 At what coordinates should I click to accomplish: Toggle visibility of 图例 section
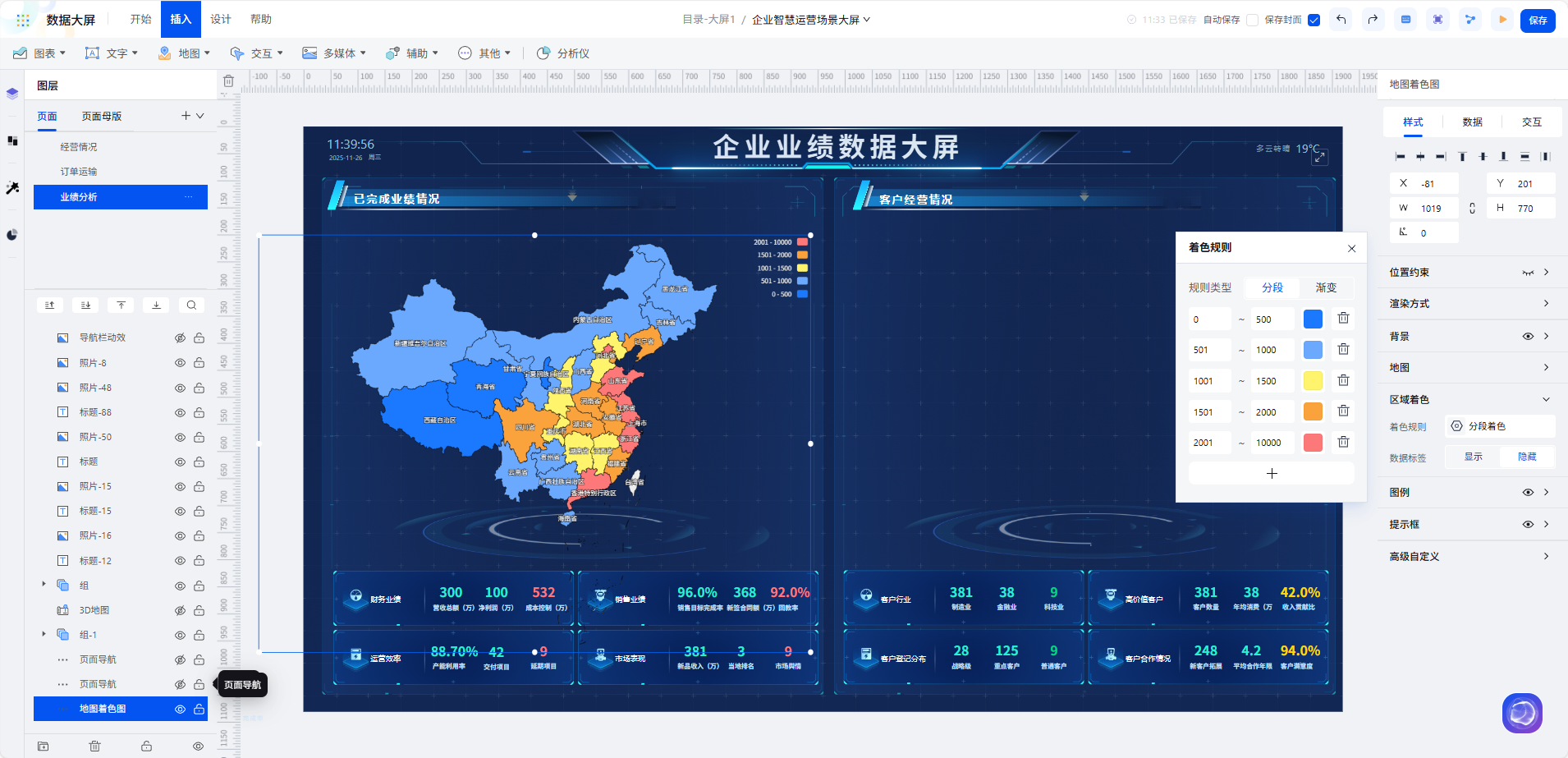(1528, 493)
